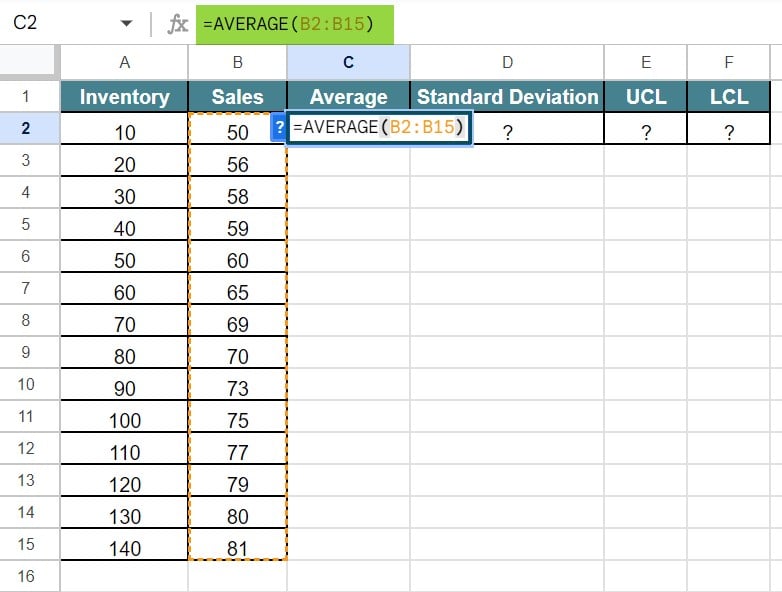Click the Sales cell with value 79
782x592 pixels.
coord(237,480)
